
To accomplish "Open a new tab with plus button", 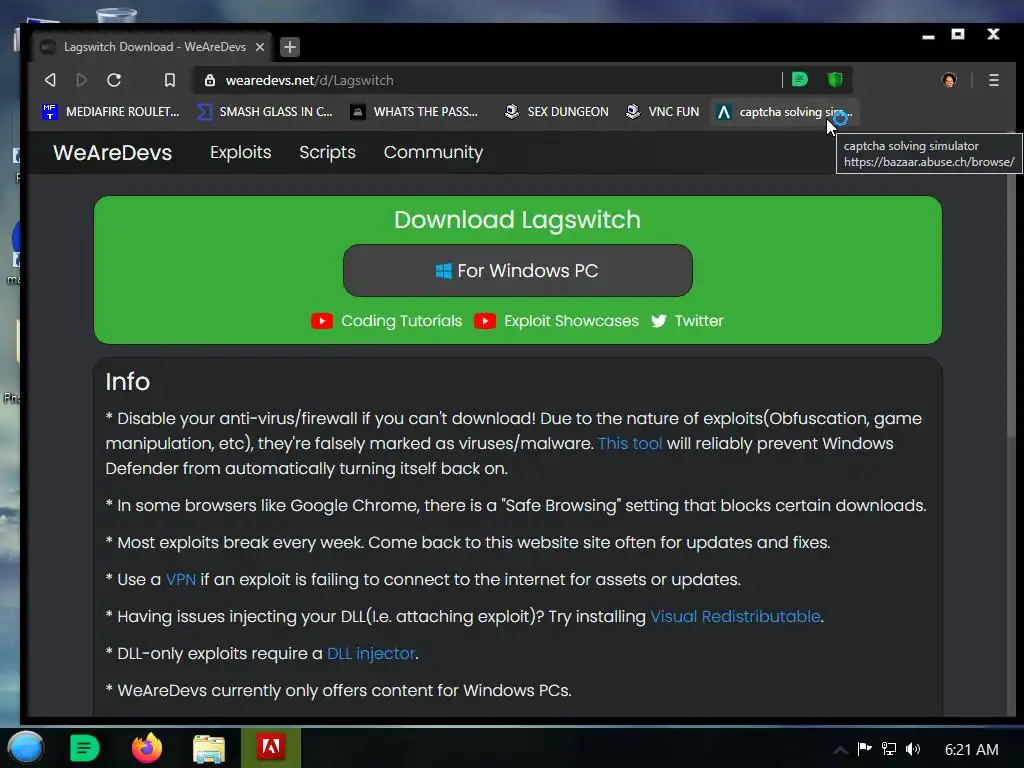I will pyautogui.click(x=290, y=47).
